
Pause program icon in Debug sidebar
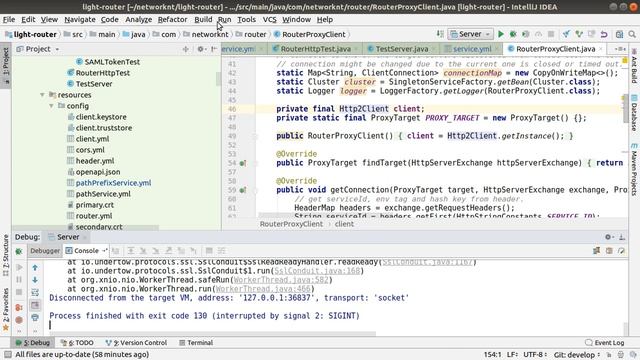click(x=19, y=280)
